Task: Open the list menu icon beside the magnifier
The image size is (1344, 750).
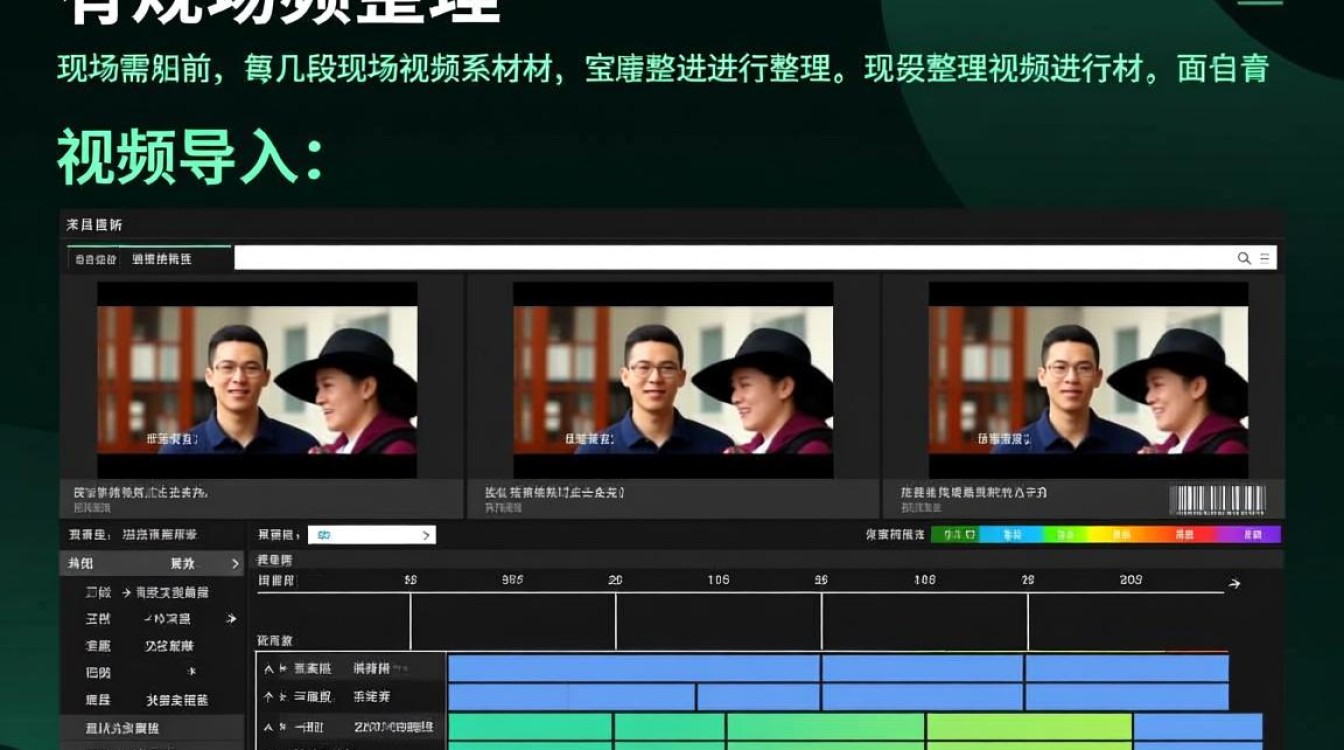Action: (1265, 258)
